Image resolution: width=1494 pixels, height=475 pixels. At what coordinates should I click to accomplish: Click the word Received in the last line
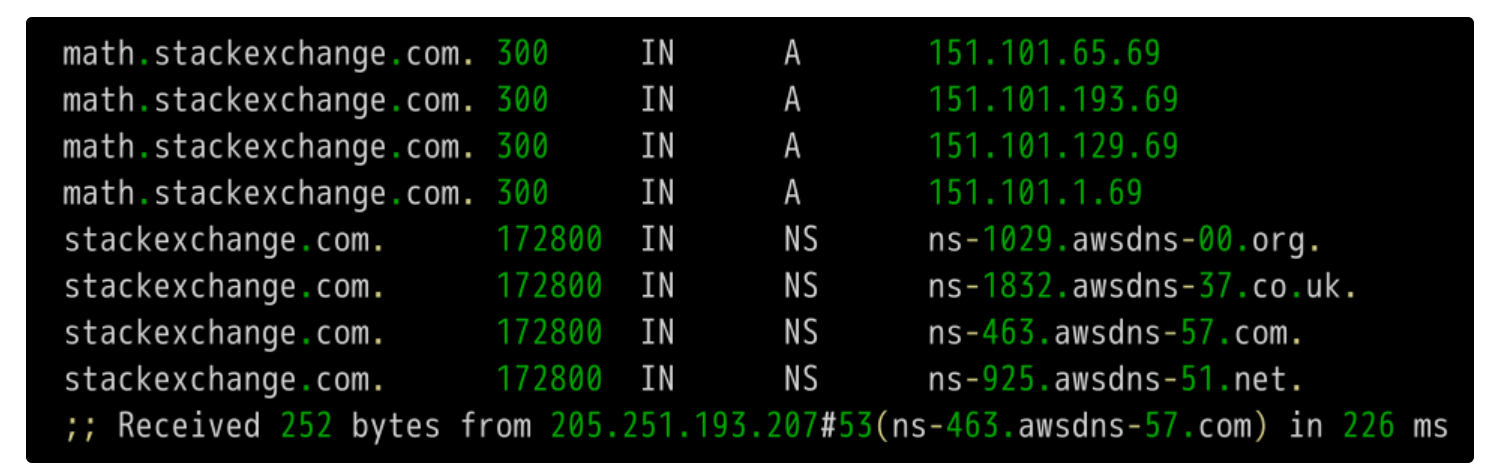click(x=189, y=426)
